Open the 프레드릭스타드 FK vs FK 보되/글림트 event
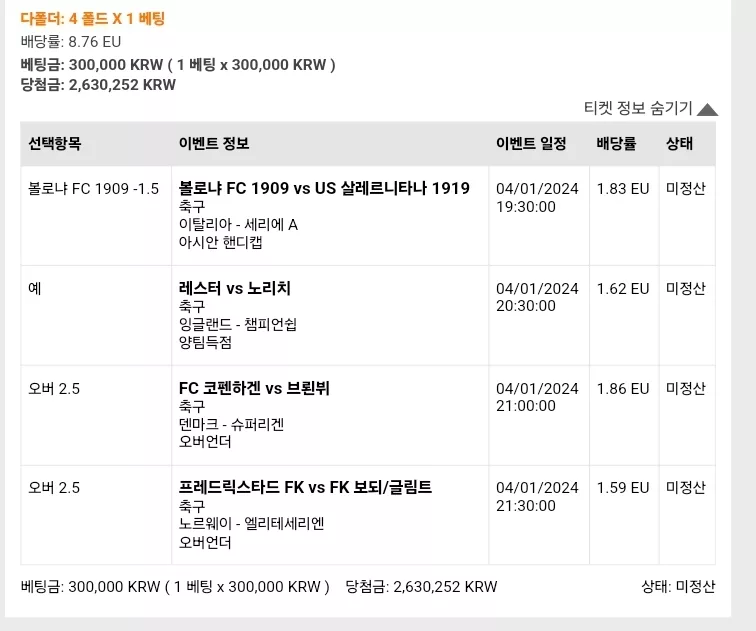 click(305, 487)
